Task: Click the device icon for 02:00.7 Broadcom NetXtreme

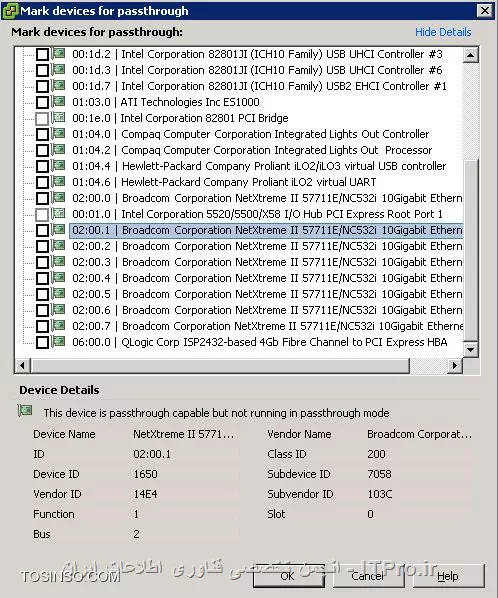Action: 58,326
